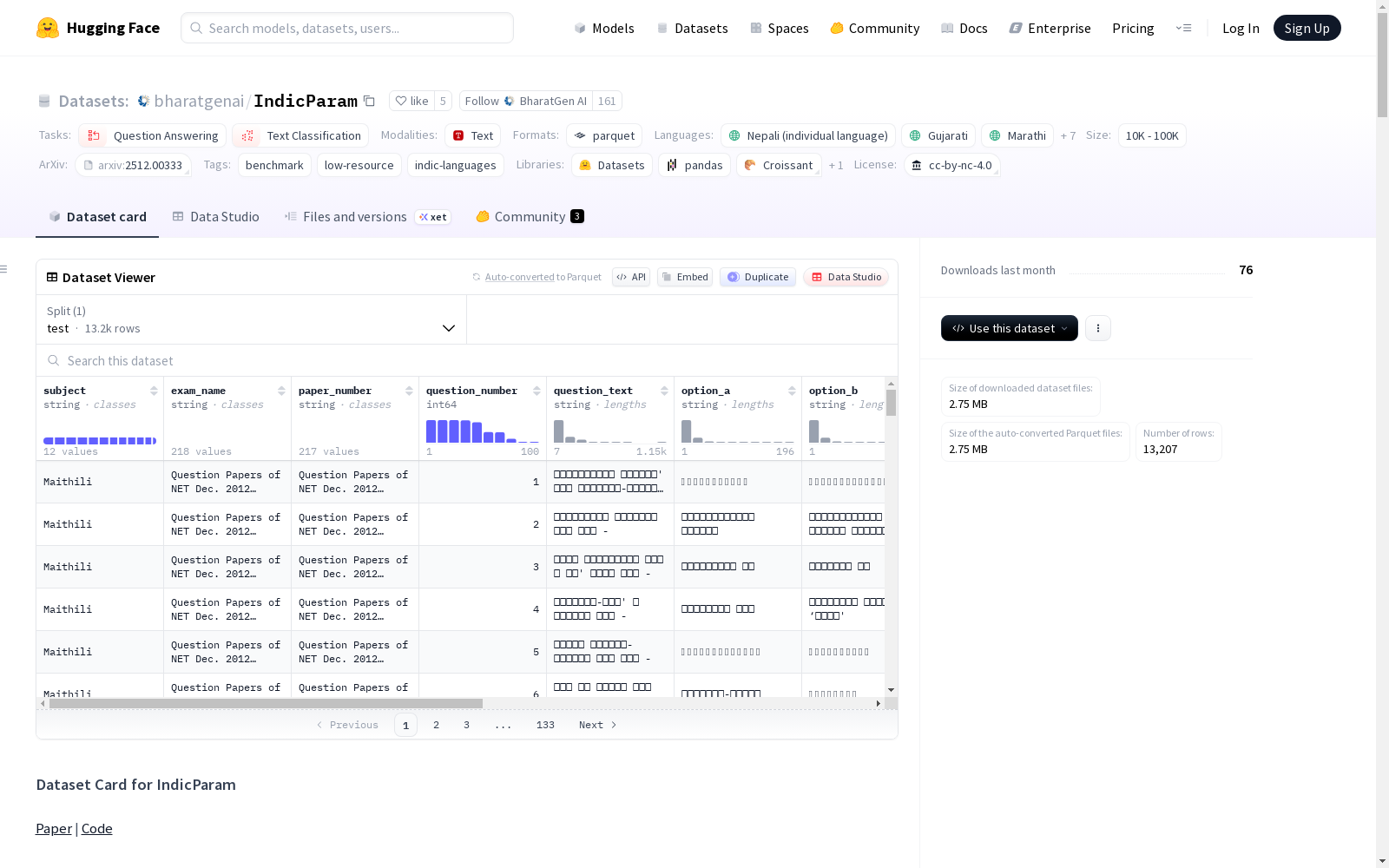Switch to the Data Studio tab
Screen dimensions: 1389x868
216,217
